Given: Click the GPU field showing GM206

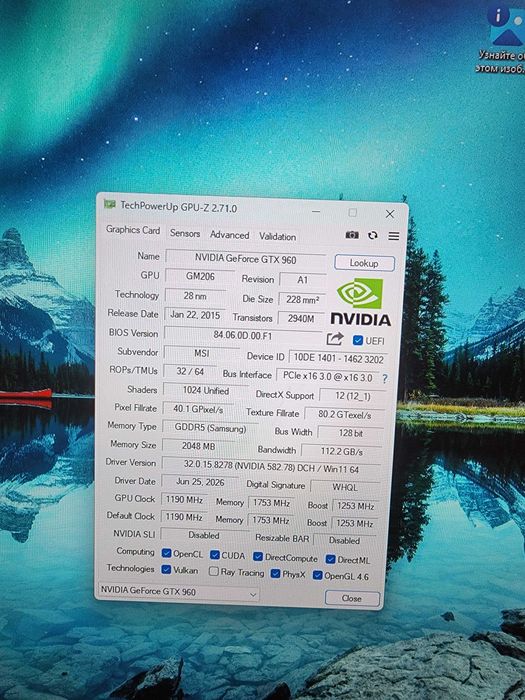Looking at the screenshot, I should [x=200, y=276].
